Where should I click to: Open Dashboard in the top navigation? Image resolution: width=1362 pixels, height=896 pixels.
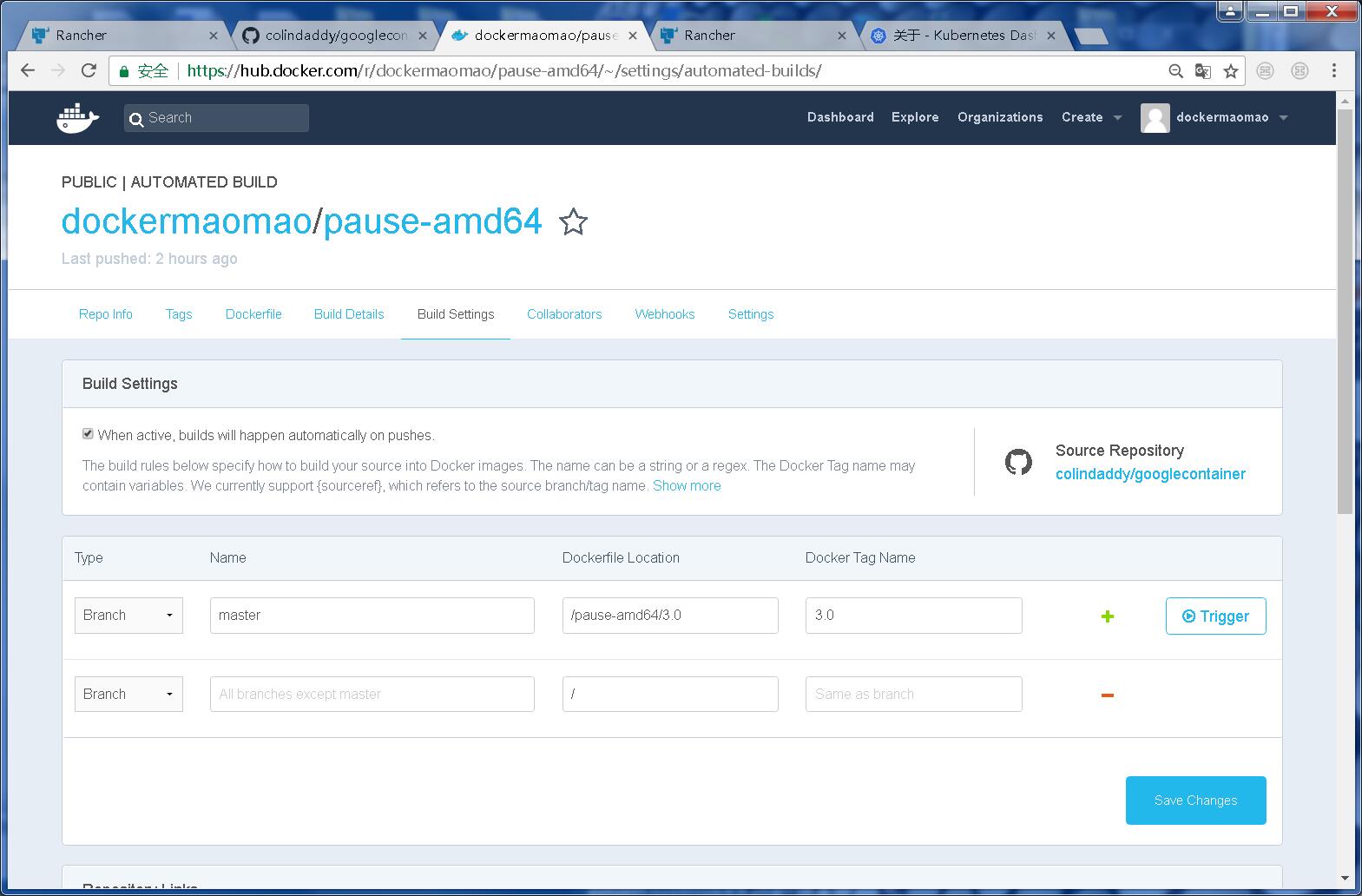pyautogui.click(x=840, y=117)
